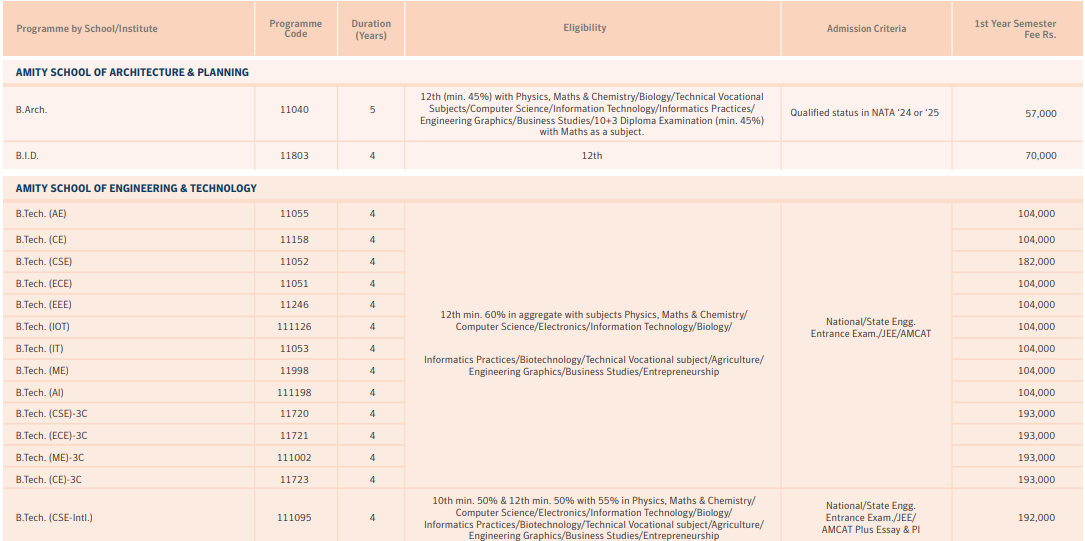The image size is (1085, 541).
Task: Select the 193,000 fee for B.Tech. (CSE)-3C
Action: point(1037,414)
